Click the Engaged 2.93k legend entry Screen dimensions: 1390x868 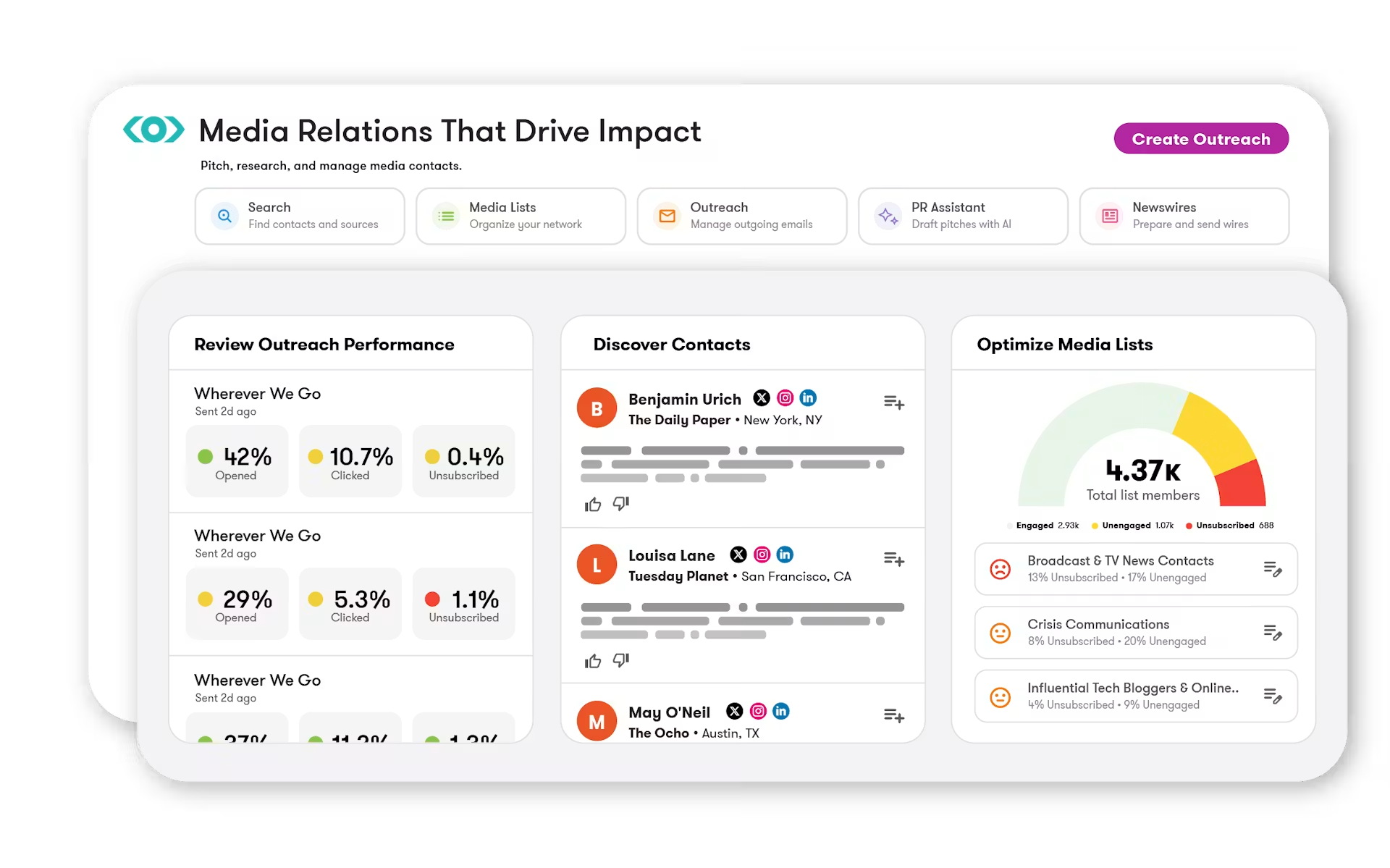[1043, 526]
